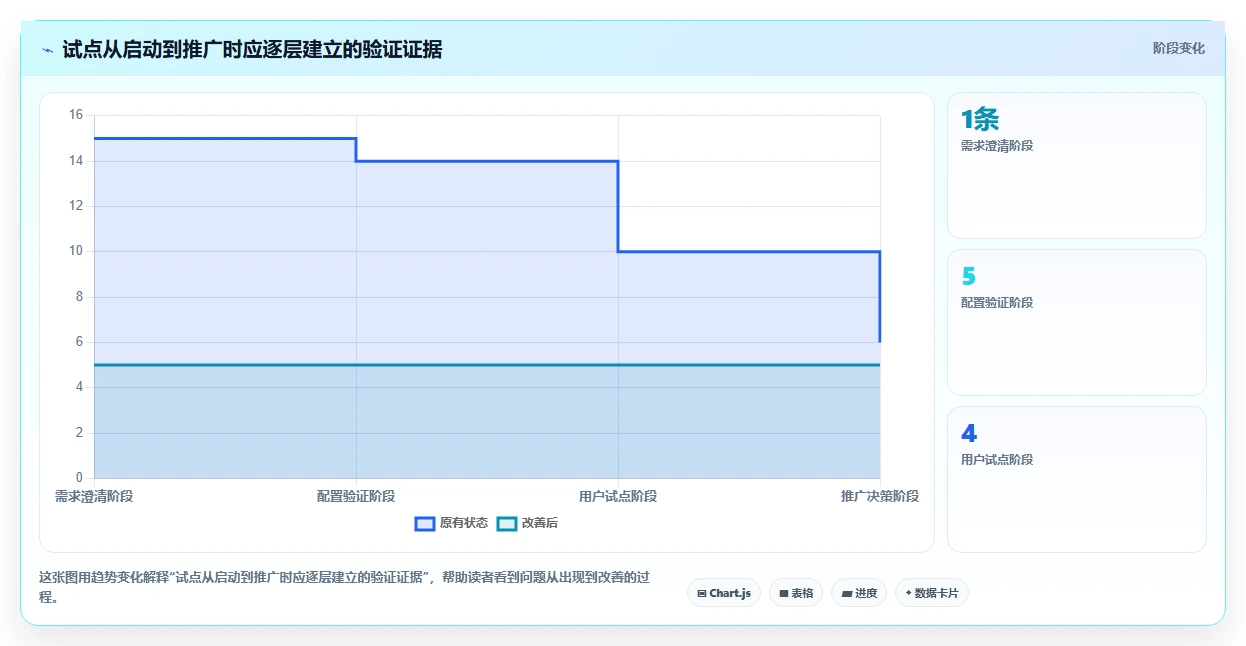Click the y-axis value 8
1246x646 pixels.
coord(79,297)
